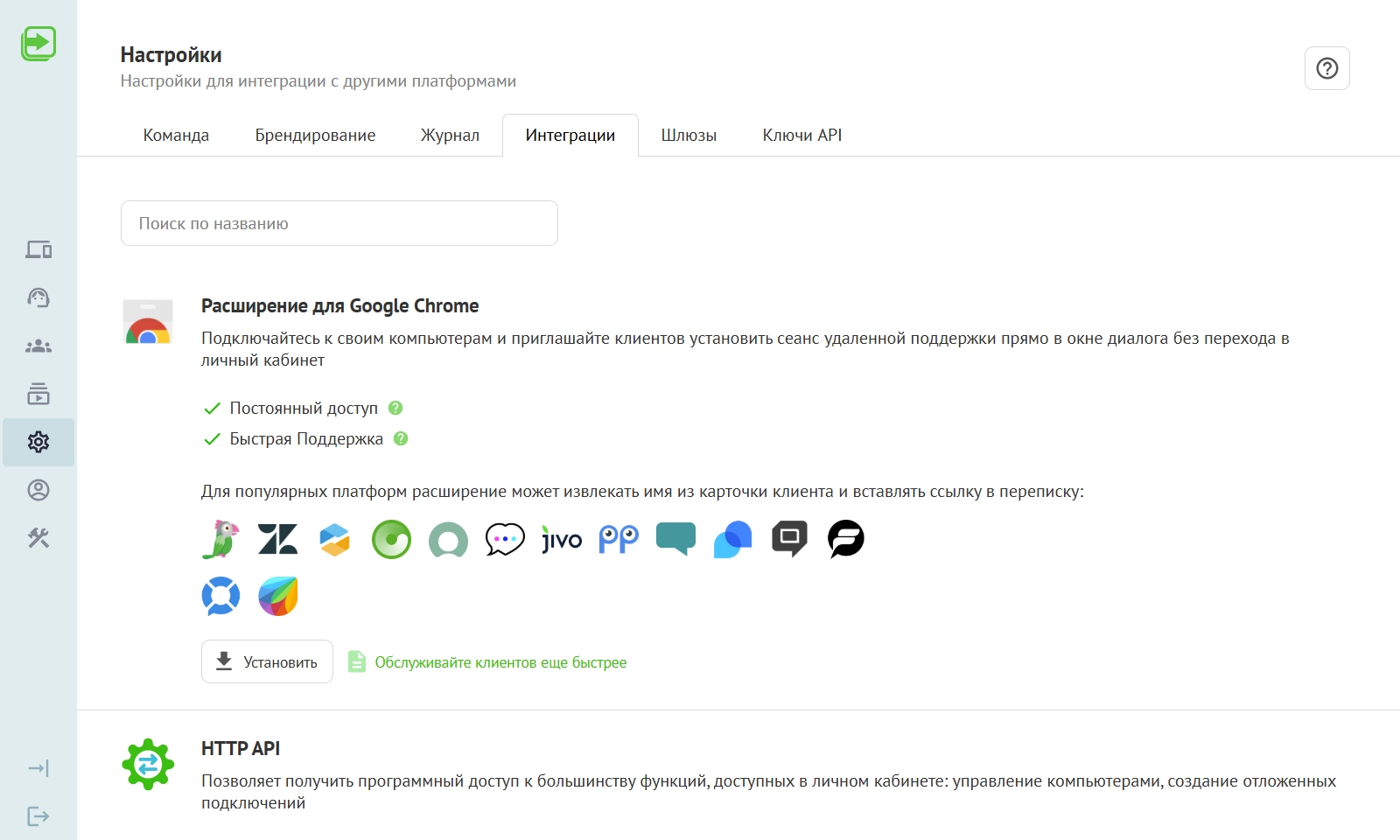The width and height of the screenshot is (1400, 840).
Task: Open the account profile sidebar icon
Action: tap(38, 490)
